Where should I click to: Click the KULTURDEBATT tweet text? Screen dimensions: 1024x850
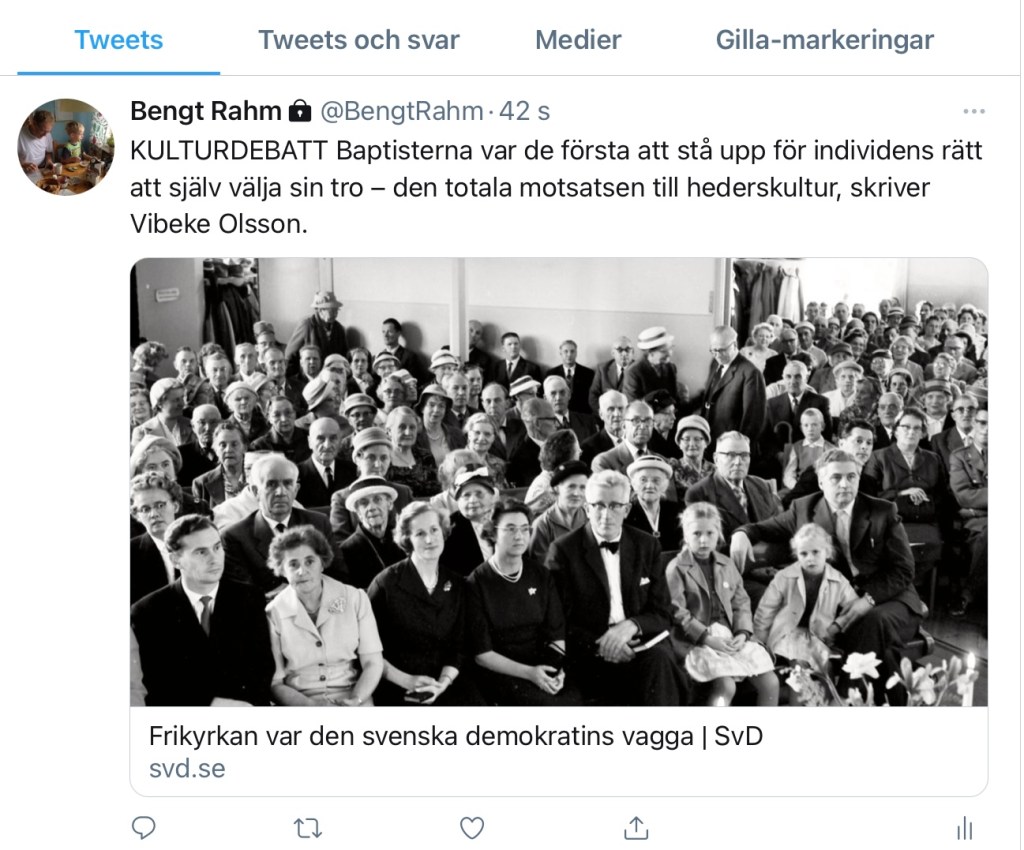click(556, 187)
